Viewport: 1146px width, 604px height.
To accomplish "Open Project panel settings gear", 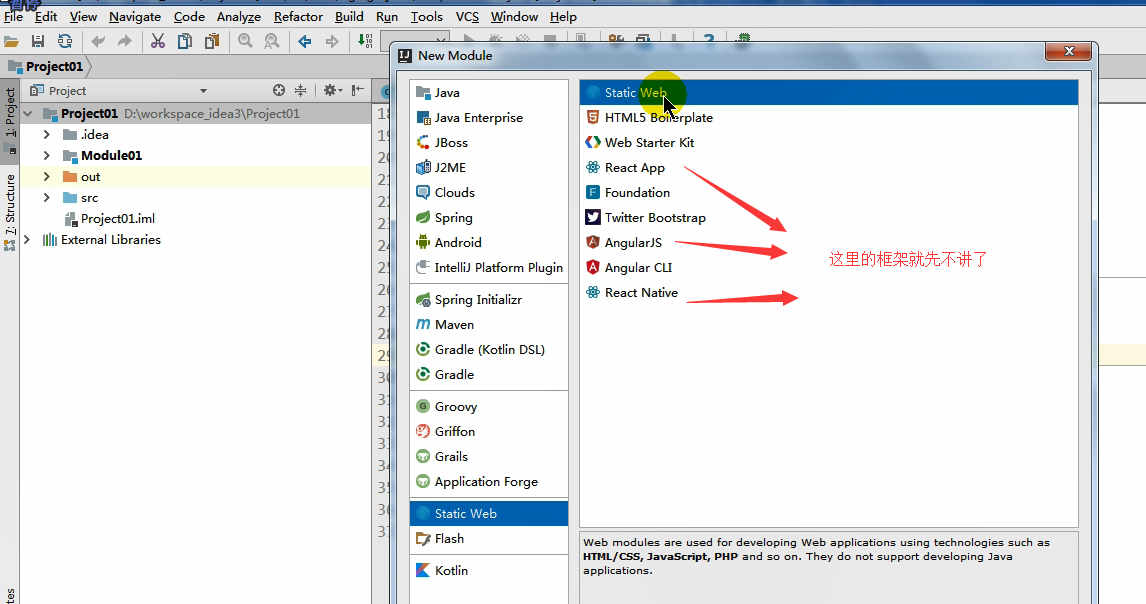I will (333, 91).
